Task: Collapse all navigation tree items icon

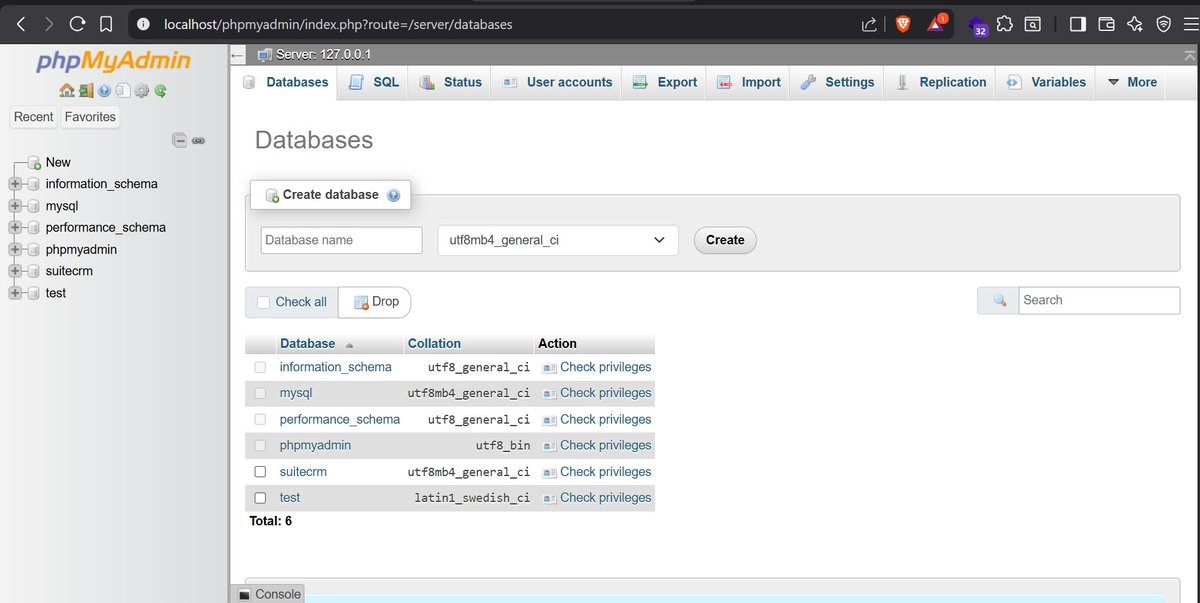Action: coord(180,140)
